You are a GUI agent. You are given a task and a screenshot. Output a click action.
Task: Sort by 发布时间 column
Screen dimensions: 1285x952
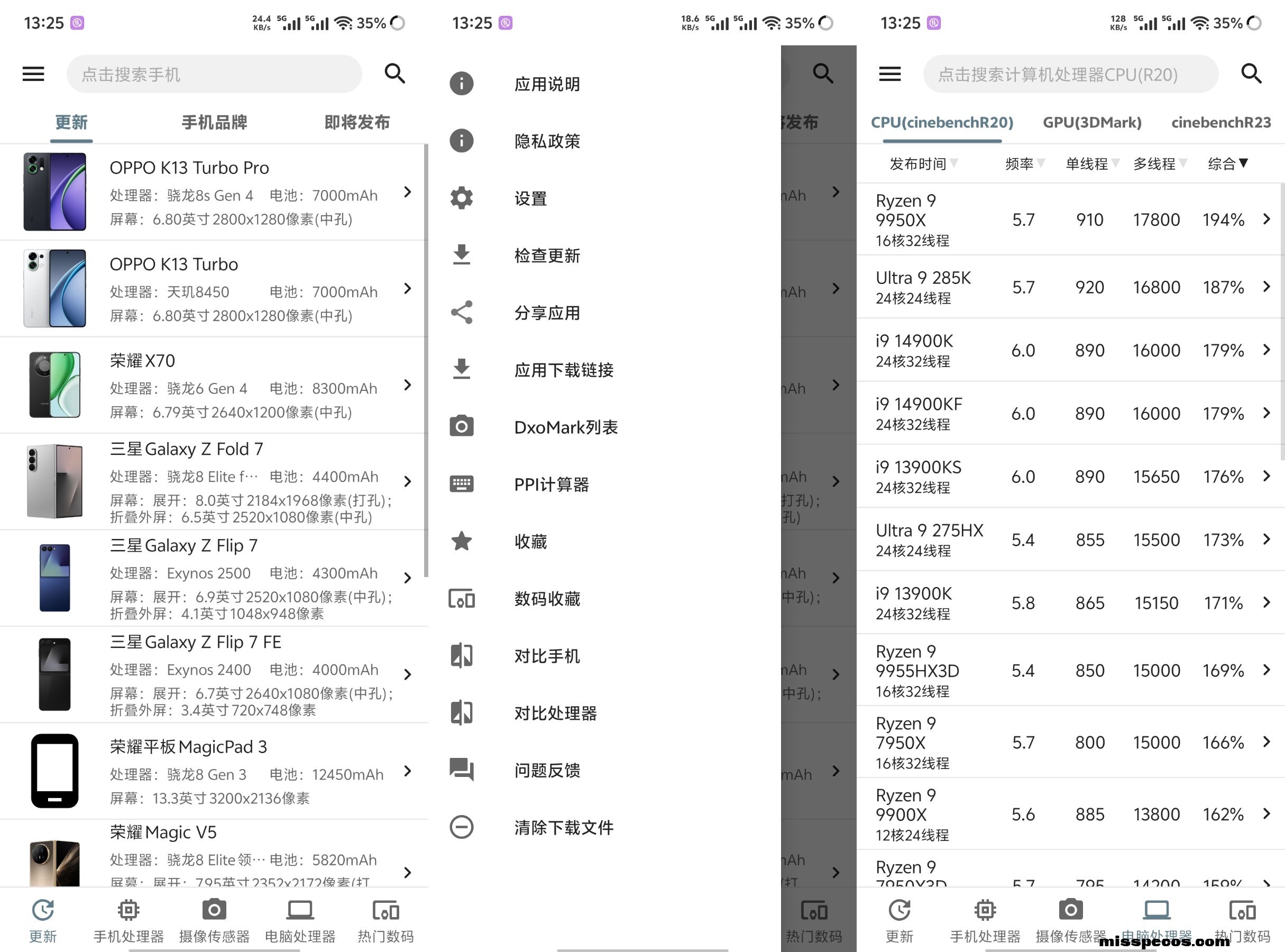coord(923,163)
